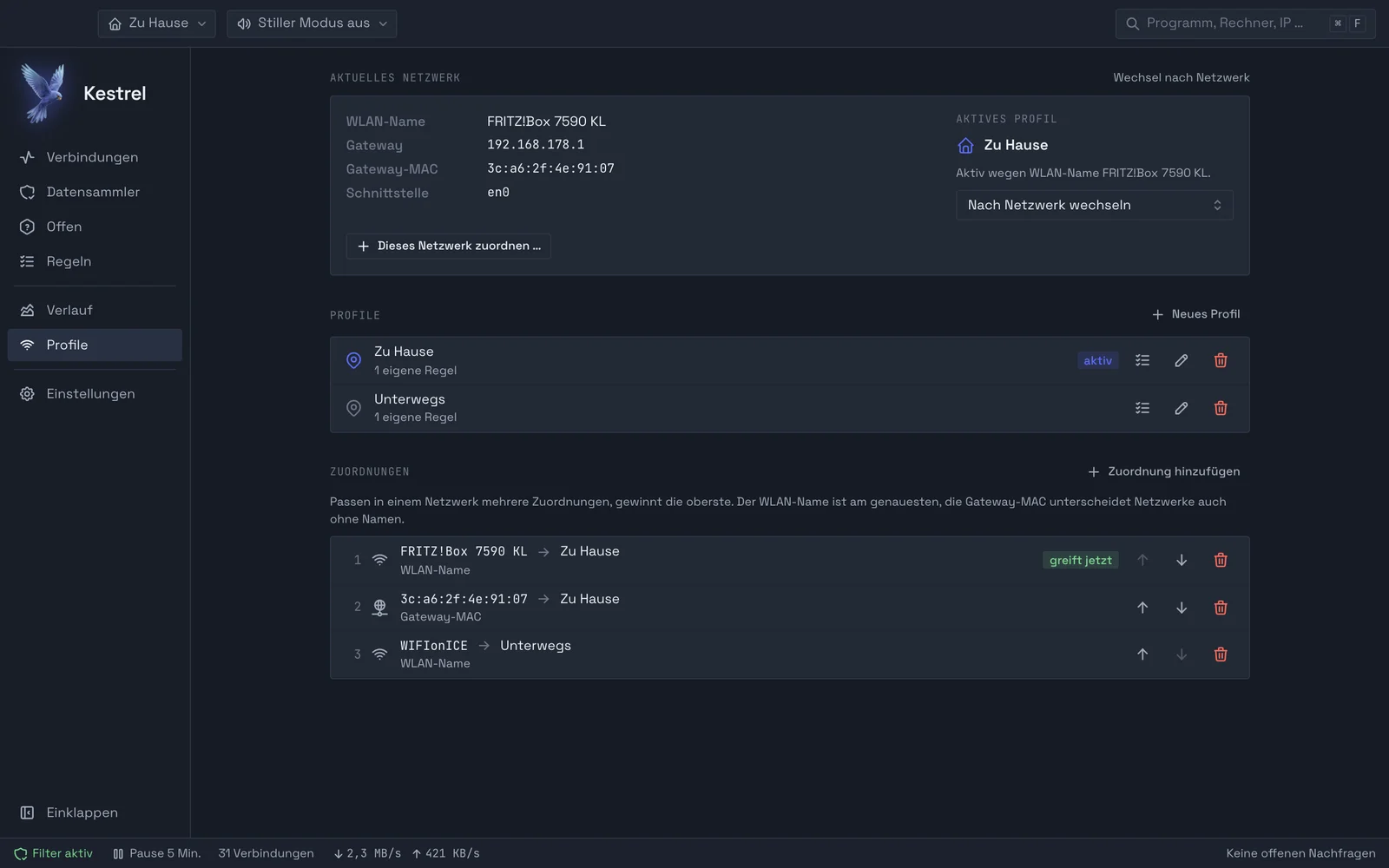
Task: Open rules list icon for Unterwegs profile
Action: point(1142,408)
